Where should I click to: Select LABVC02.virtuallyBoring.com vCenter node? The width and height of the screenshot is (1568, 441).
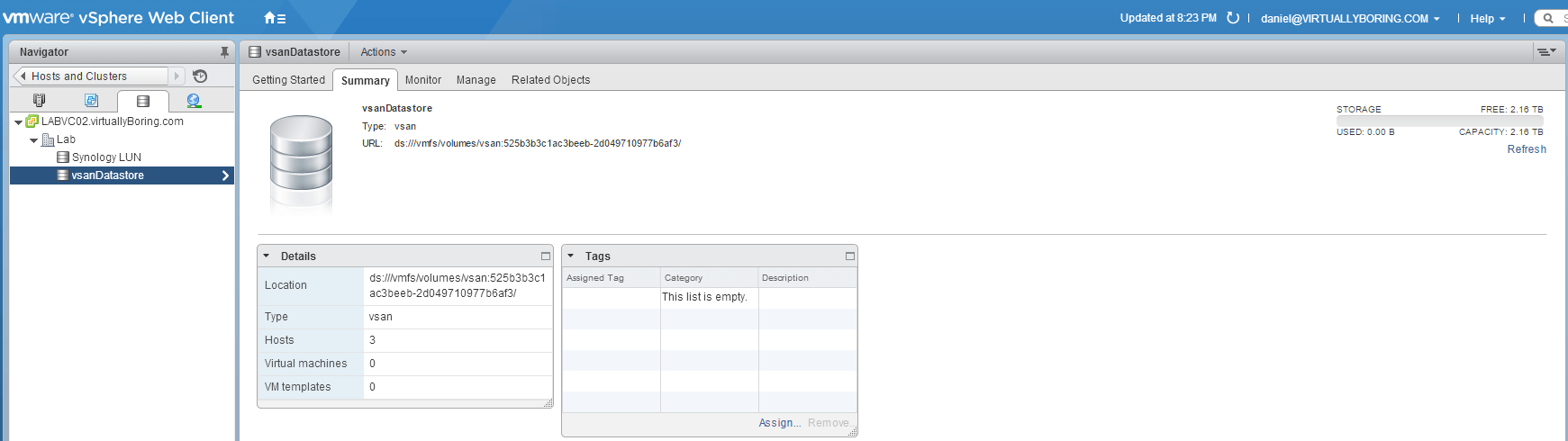(x=112, y=121)
